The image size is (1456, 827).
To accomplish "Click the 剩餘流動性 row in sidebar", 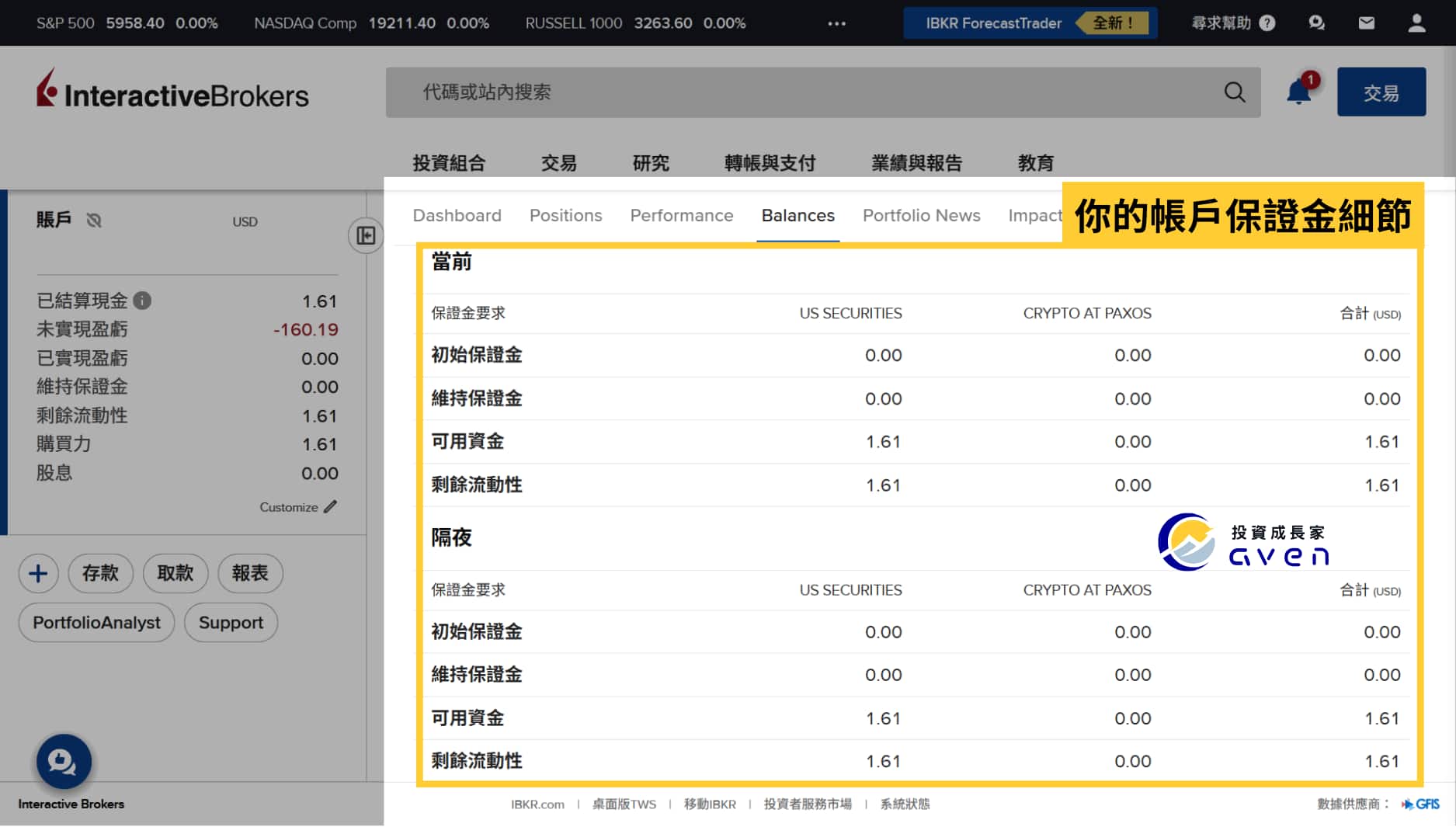I will pyautogui.click(x=187, y=415).
